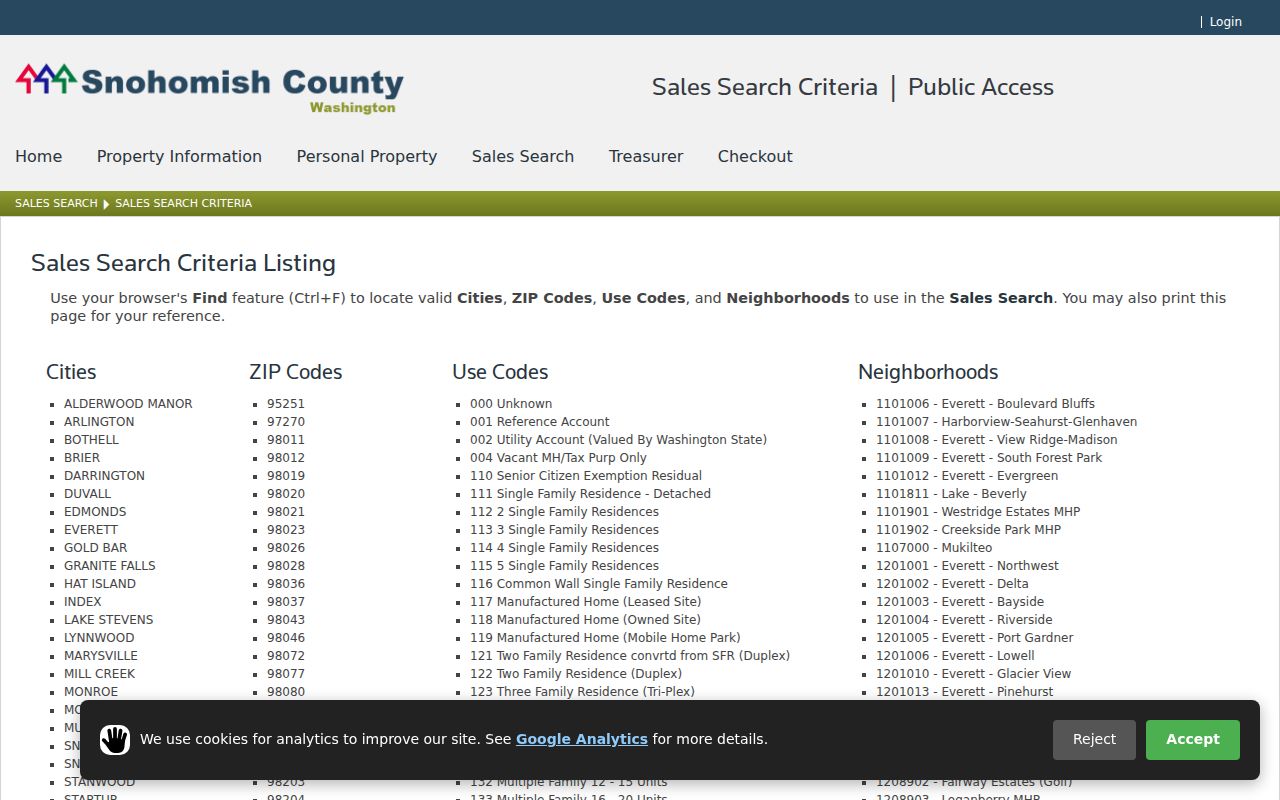Click neighborhood 1201005 - Everett - Port Gardner
Image resolution: width=1280 pixels, height=800 pixels.
coord(974,638)
